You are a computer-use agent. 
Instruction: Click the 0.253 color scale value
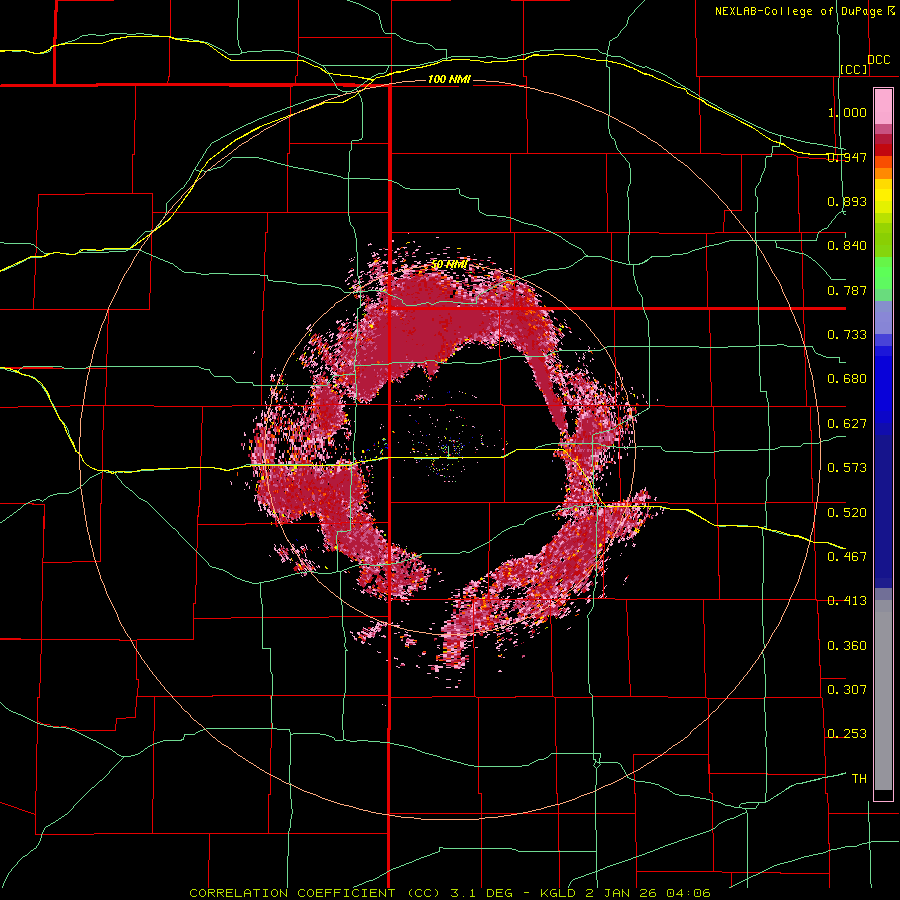point(847,734)
